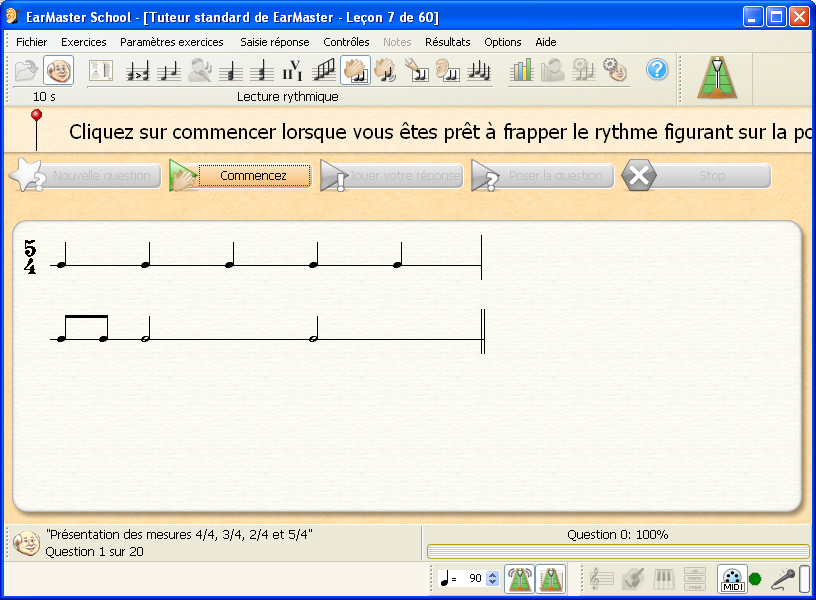
Task: Open the tutor settings gear-with-face icon
Action: point(615,70)
